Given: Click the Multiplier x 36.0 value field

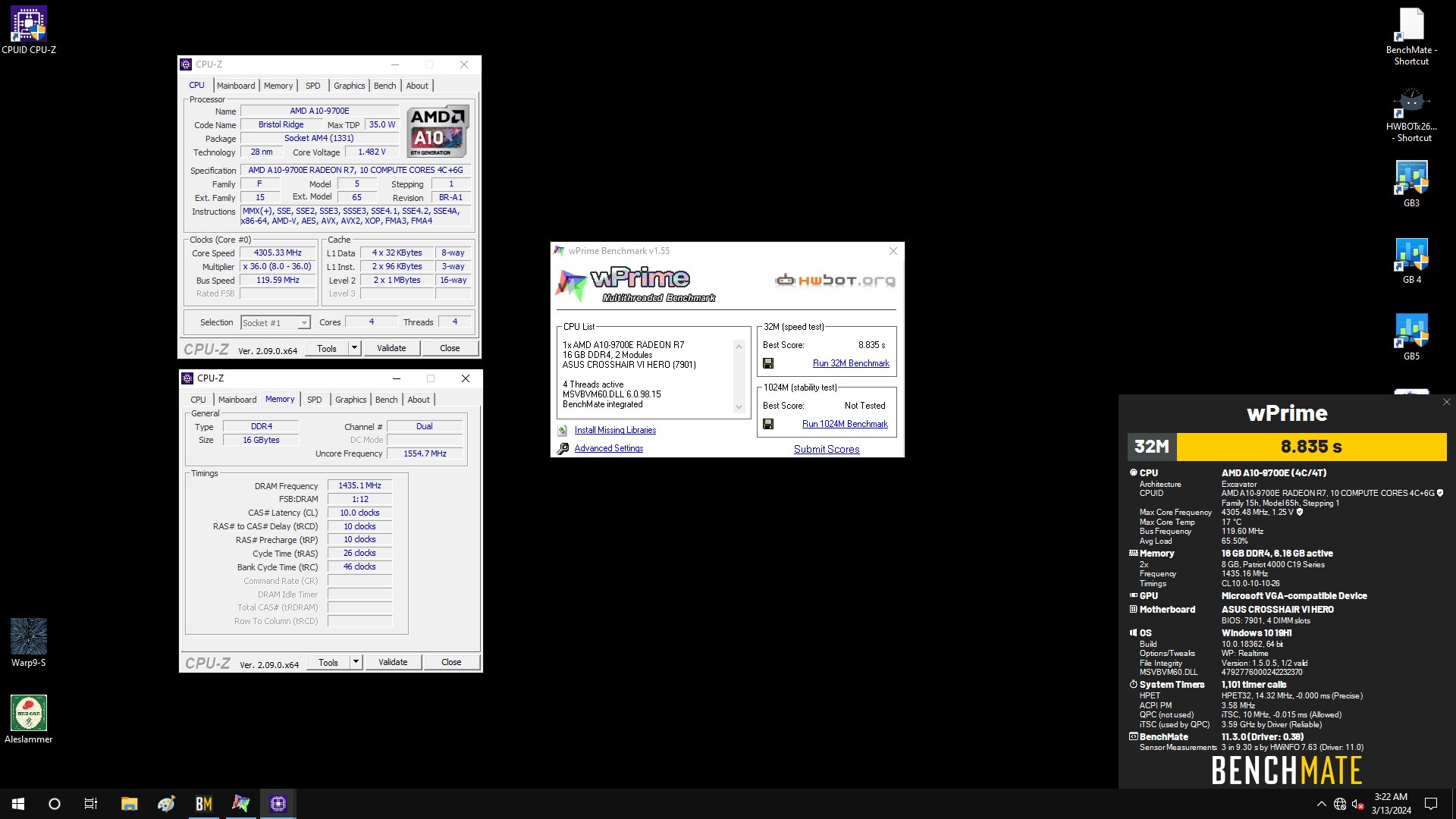Looking at the screenshot, I should [278, 267].
